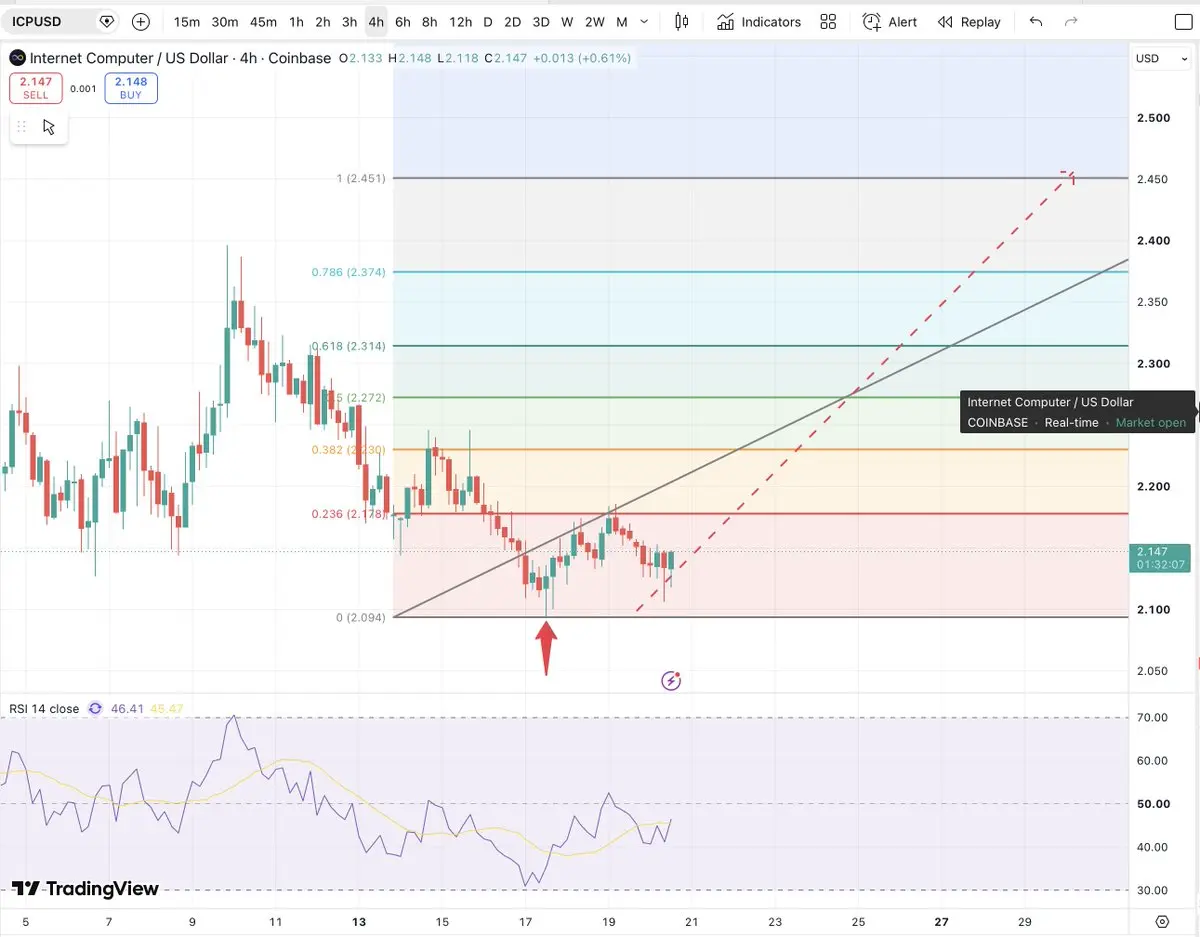
Task: Open chart settings gear in bottom corner
Action: point(1161,921)
